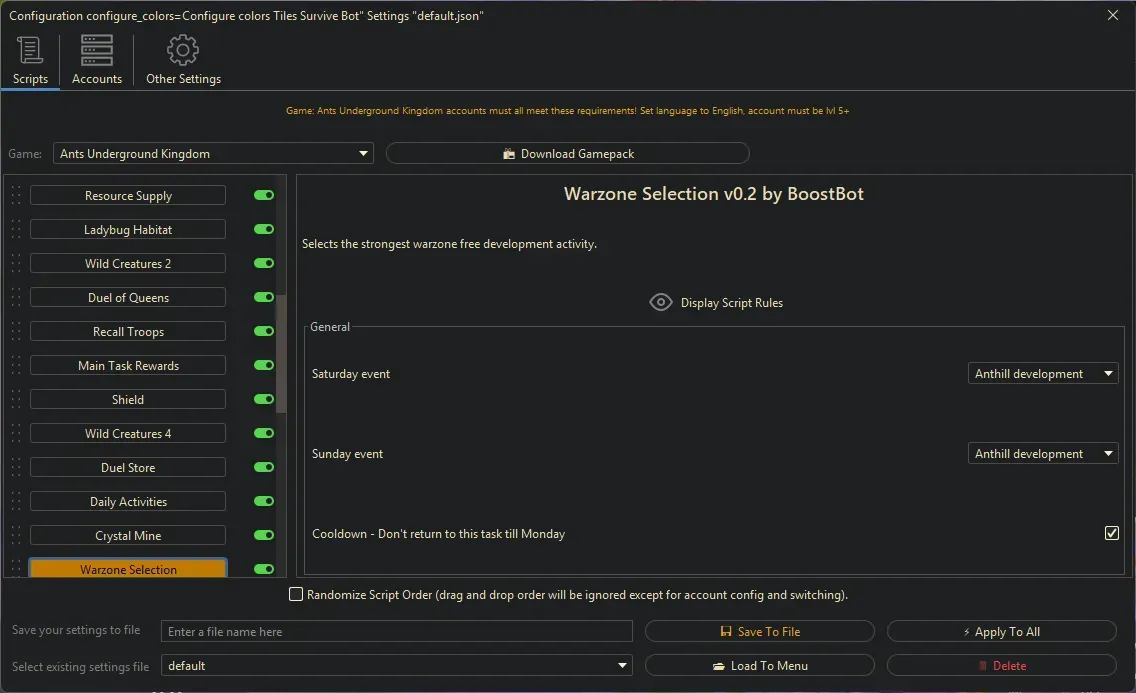
Task: Enable Randomize Script Order
Action: coord(296,593)
